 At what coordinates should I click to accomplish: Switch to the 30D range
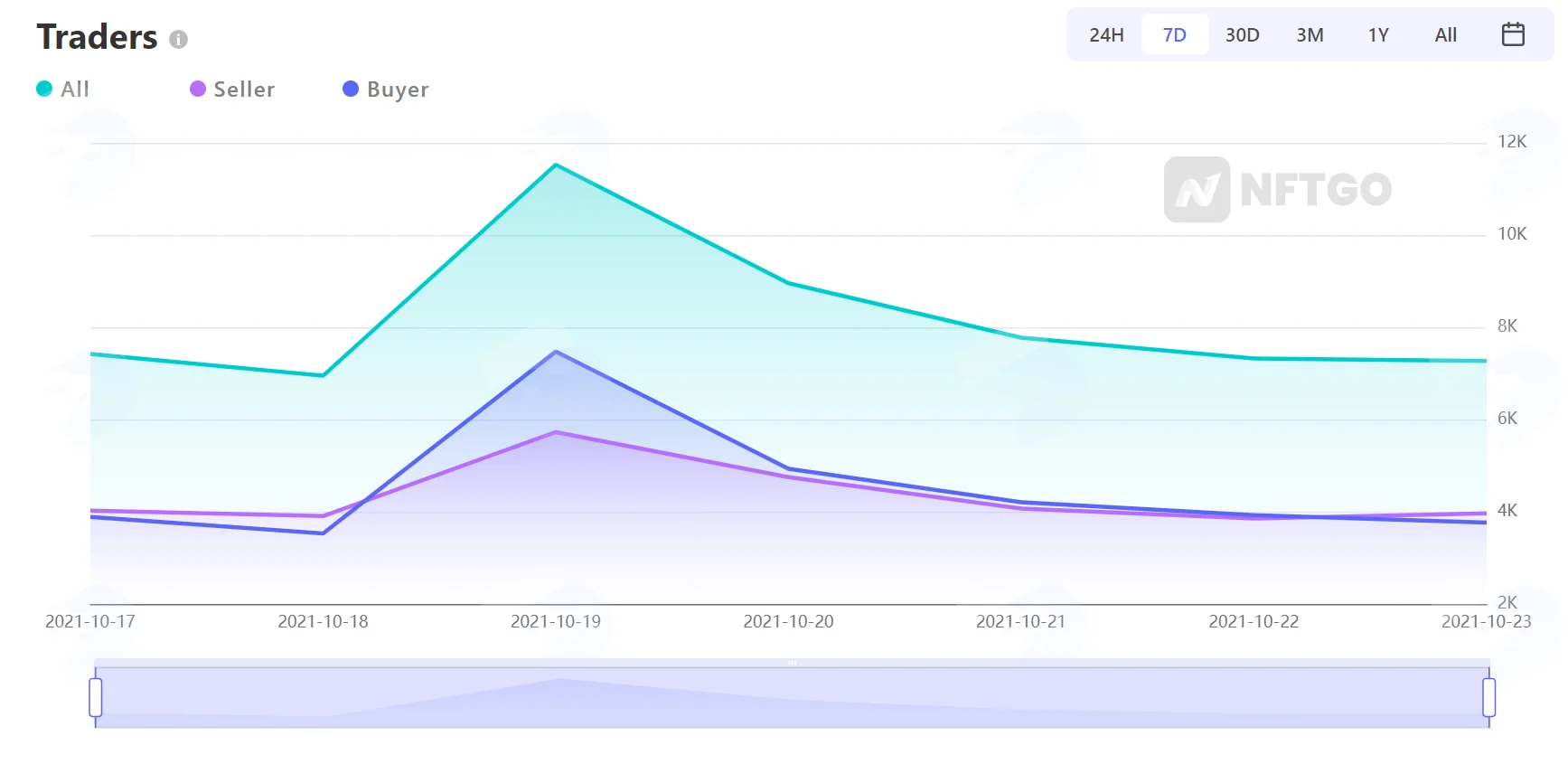1243,34
